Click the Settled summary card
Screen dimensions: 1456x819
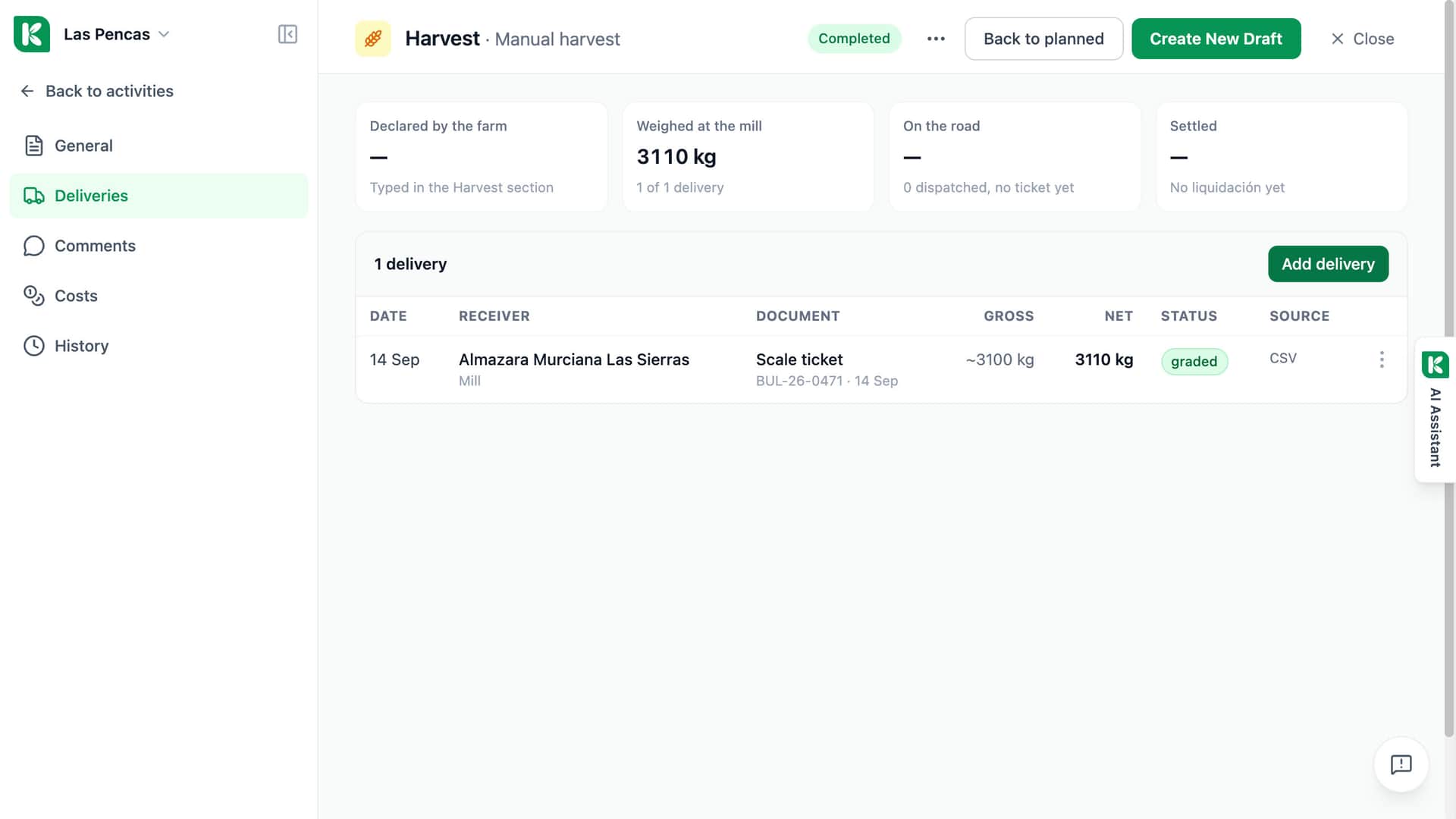tap(1282, 157)
